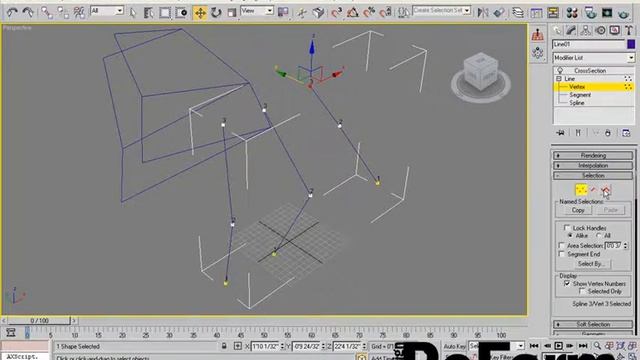640x360 pixels.
Task: Click the Undo arrow icon
Action: tap(12, 12)
